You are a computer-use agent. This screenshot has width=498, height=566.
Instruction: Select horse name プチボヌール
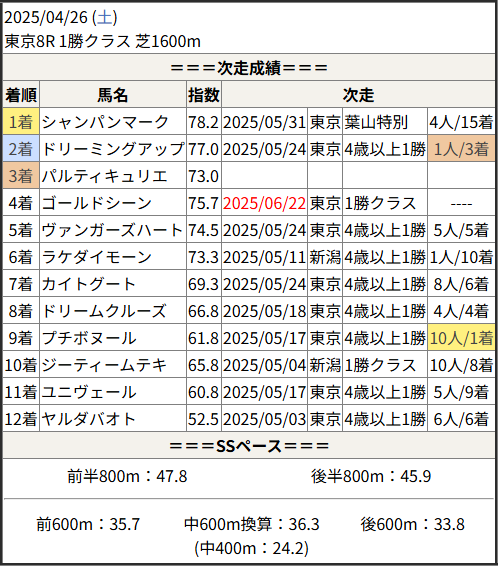click(89, 338)
